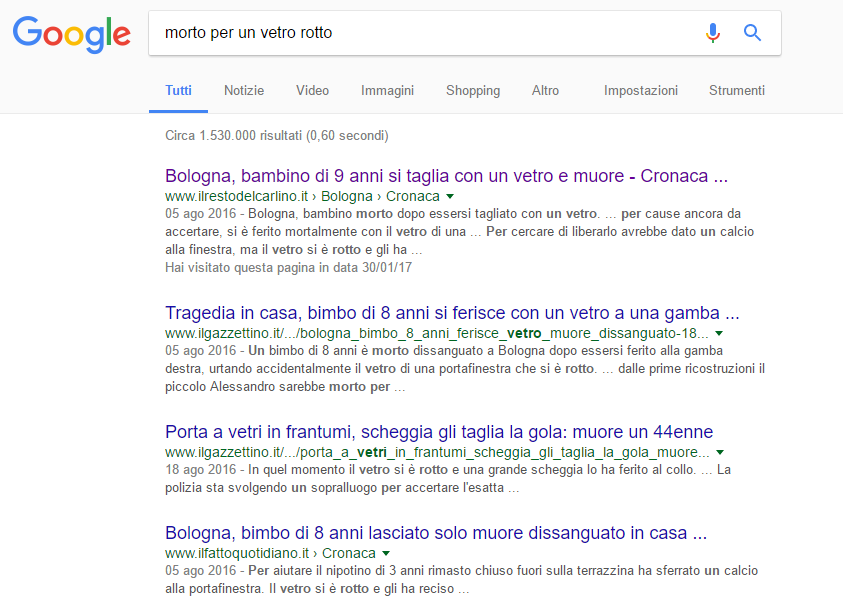Click the Google logo

[72, 34]
